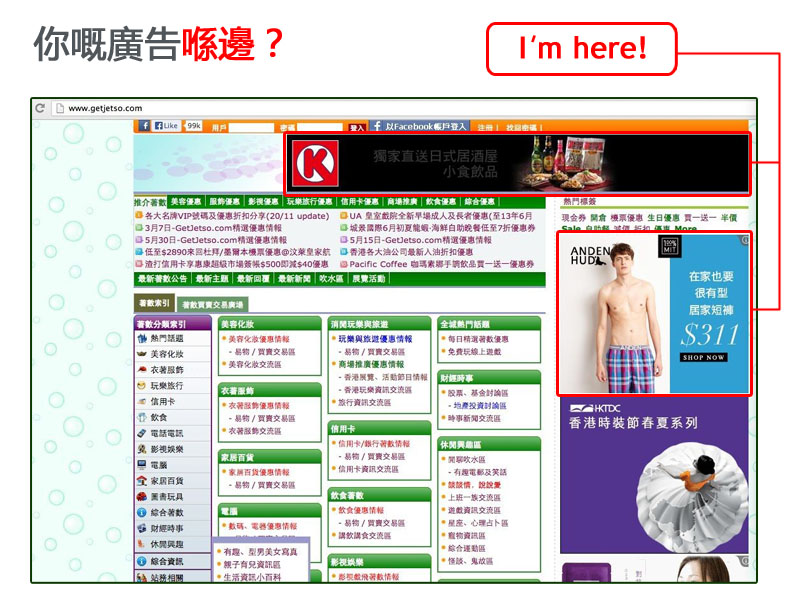
Task: Open 地產投資討論區 link
Action: tap(480, 406)
